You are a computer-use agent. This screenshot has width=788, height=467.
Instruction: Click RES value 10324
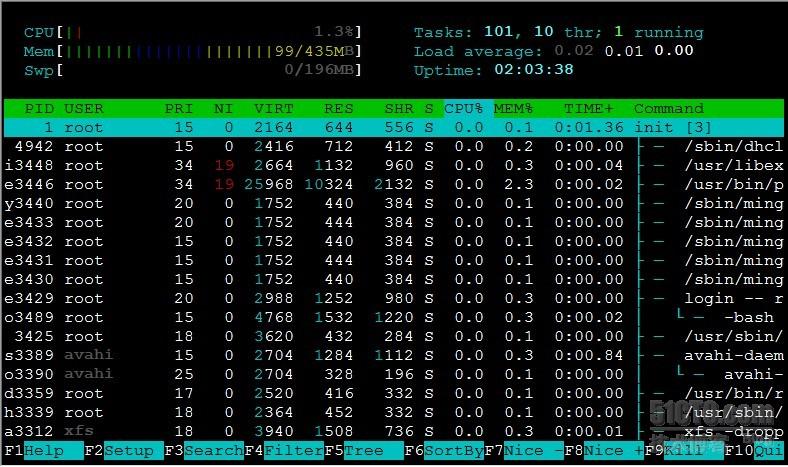coord(329,184)
